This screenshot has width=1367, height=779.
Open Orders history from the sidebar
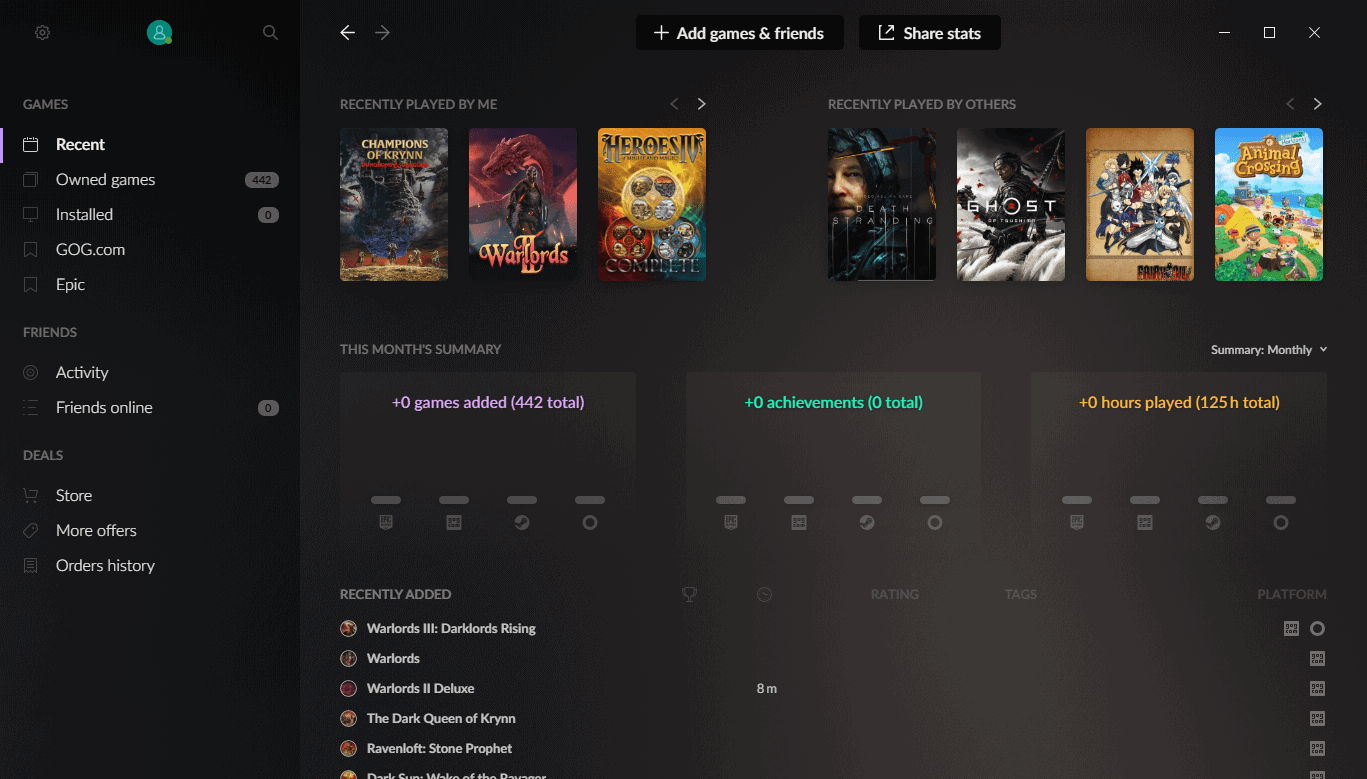pyautogui.click(x=105, y=565)
